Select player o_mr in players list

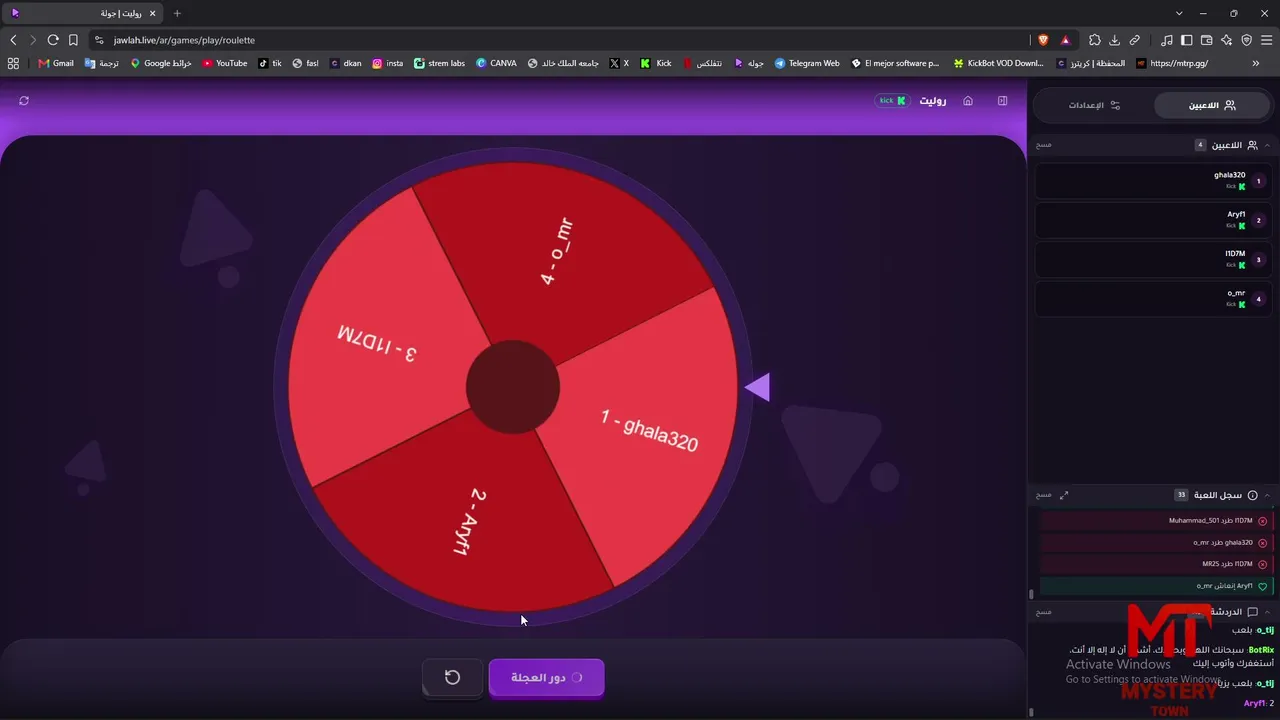[x=1153, y=298]
